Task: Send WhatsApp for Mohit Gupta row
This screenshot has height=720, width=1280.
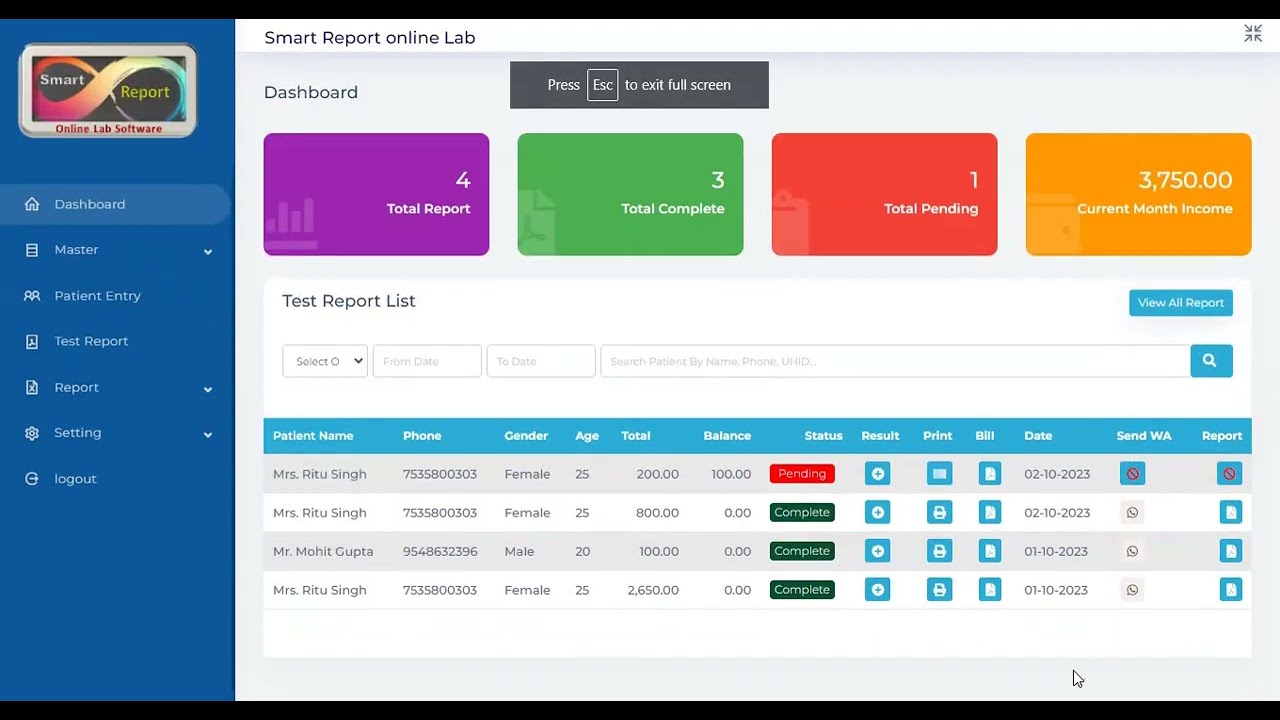Action: (1132, 551)
